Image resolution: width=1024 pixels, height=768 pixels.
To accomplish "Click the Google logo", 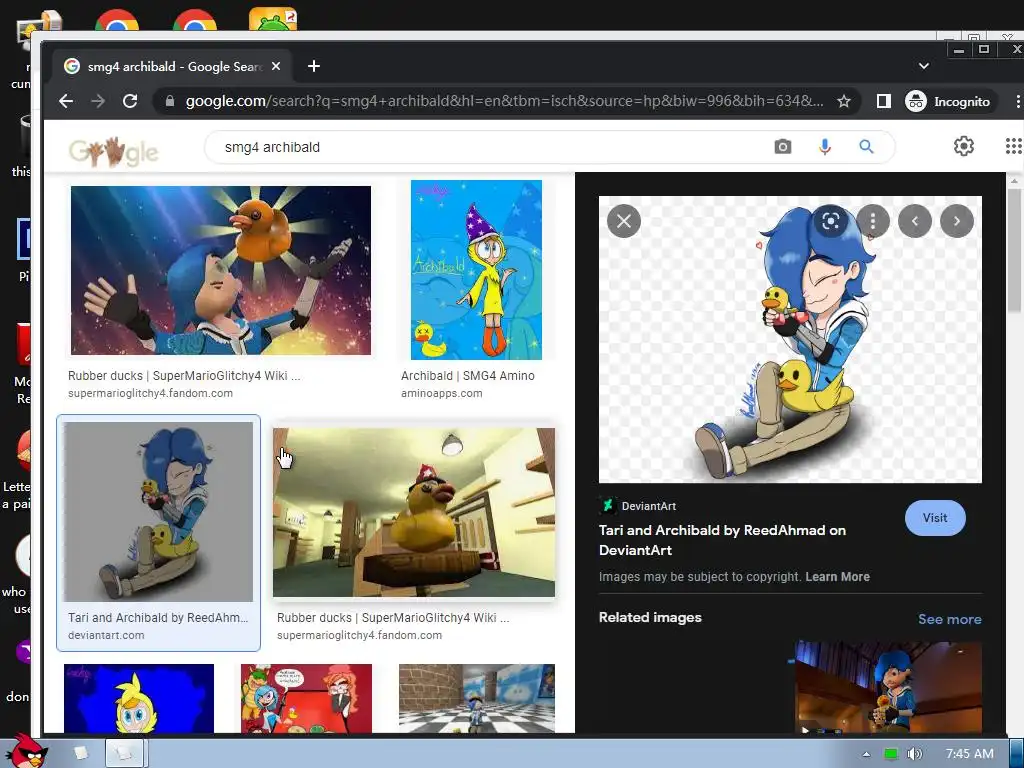I will [x=114, y=152].
